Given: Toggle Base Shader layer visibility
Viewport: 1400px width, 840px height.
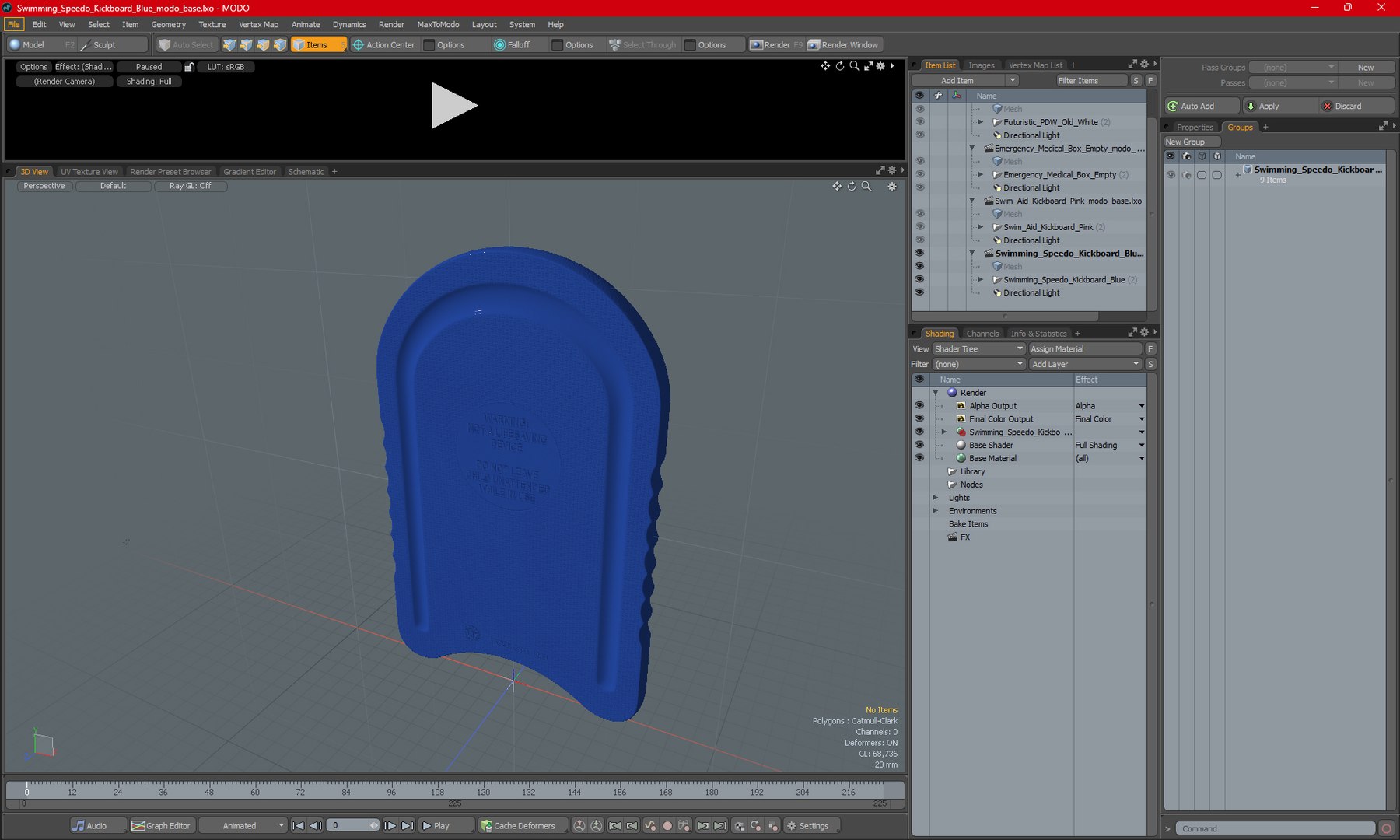Looking at the screenshot, I should pyautogui.click(x=919, y=445).
